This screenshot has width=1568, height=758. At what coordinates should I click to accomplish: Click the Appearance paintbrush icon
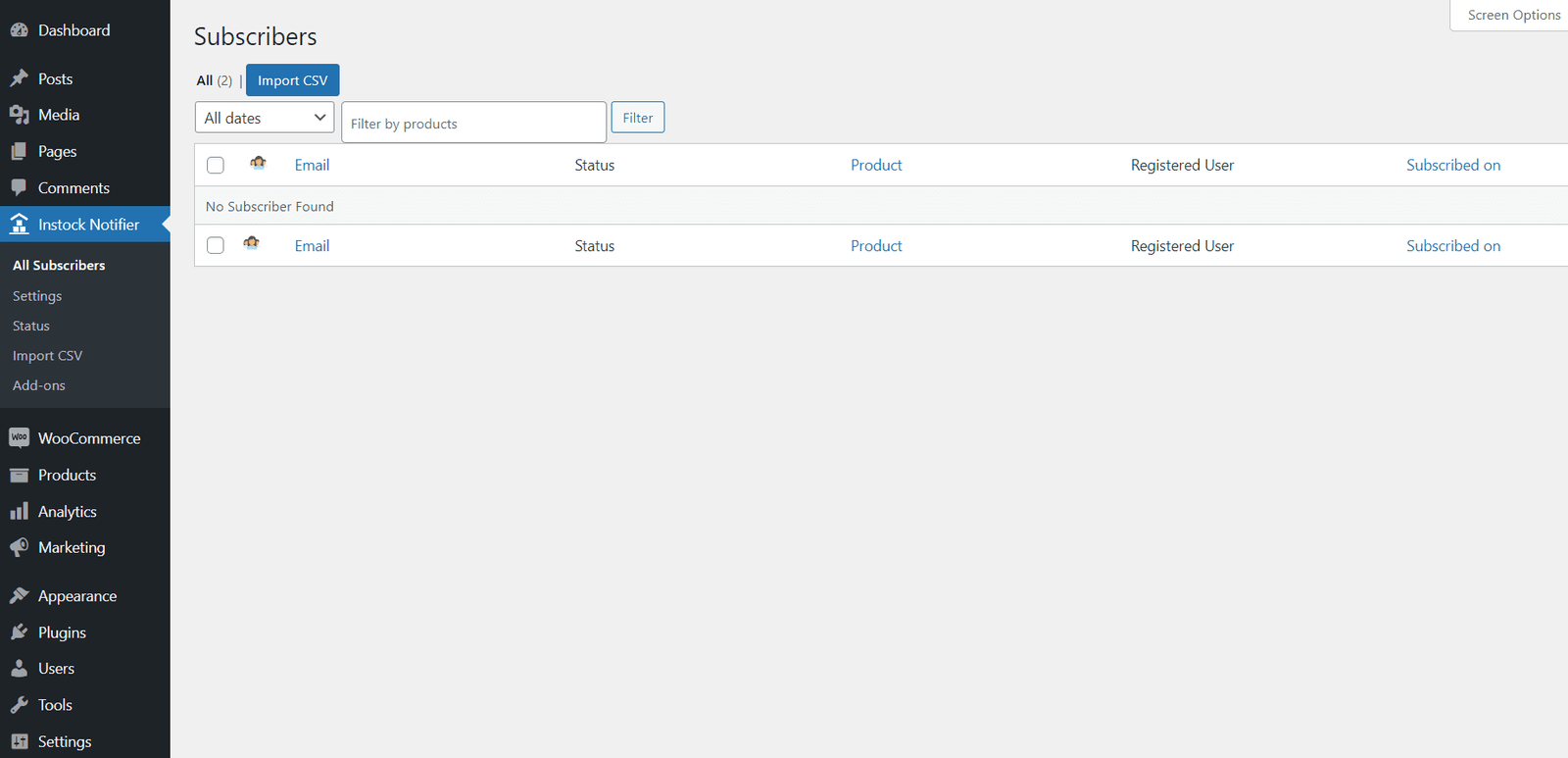pyautogui.click(x=19, y=595)
